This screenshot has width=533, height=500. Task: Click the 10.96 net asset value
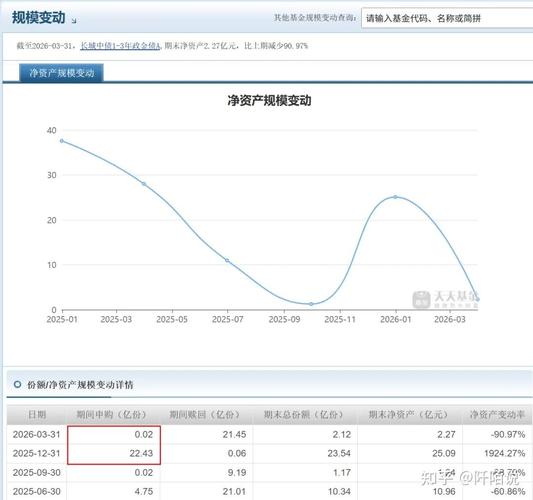pyautogui.click(x=444, y=492)
